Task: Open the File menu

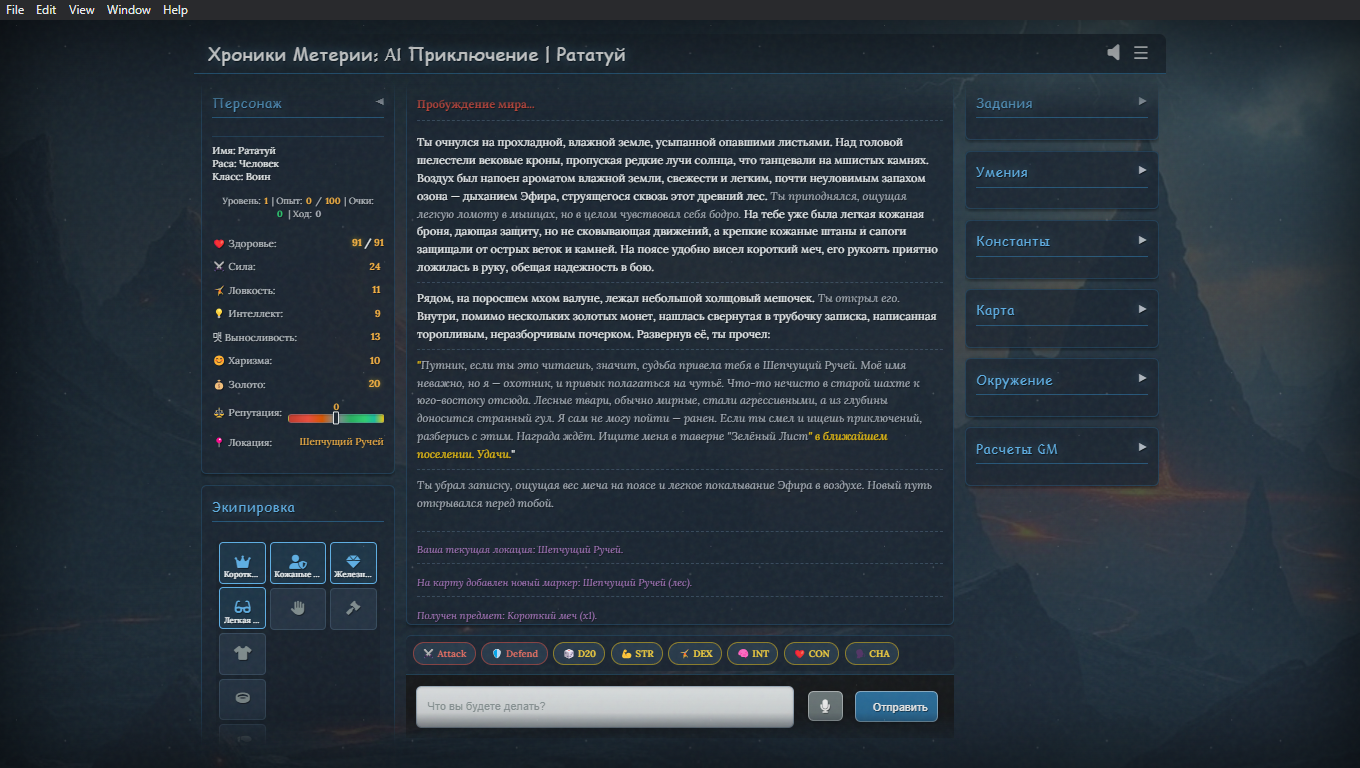Action: [15, 10]
